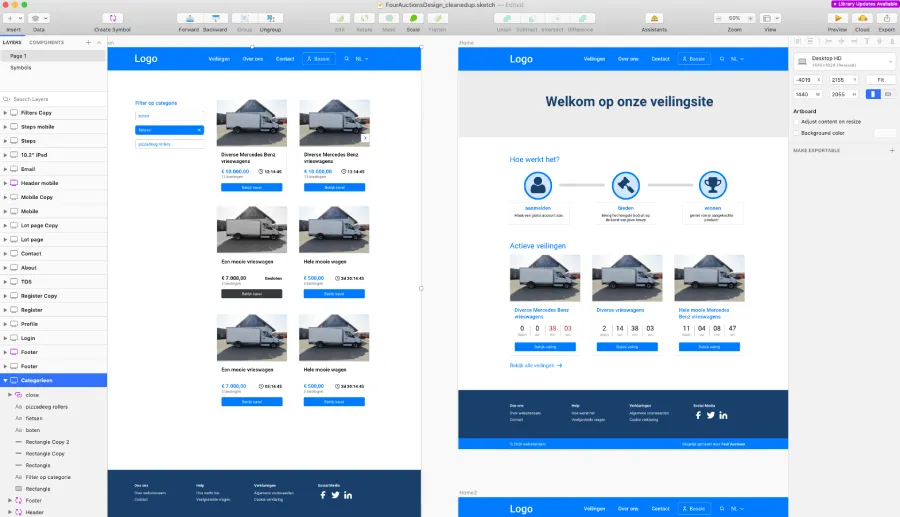Click the Export share icon
Image resolution: width=900 pixels, height=517 pixels.
tap(887, 18)
